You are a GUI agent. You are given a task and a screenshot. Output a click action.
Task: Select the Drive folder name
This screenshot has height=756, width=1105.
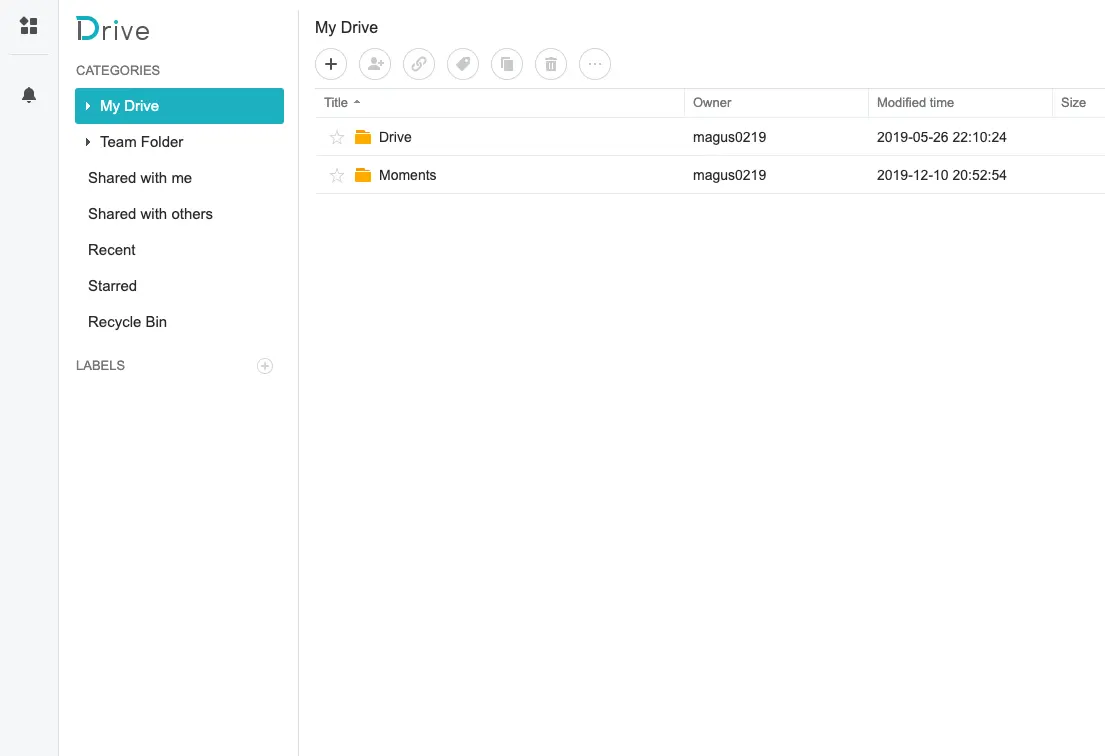(x=395, y=137)
